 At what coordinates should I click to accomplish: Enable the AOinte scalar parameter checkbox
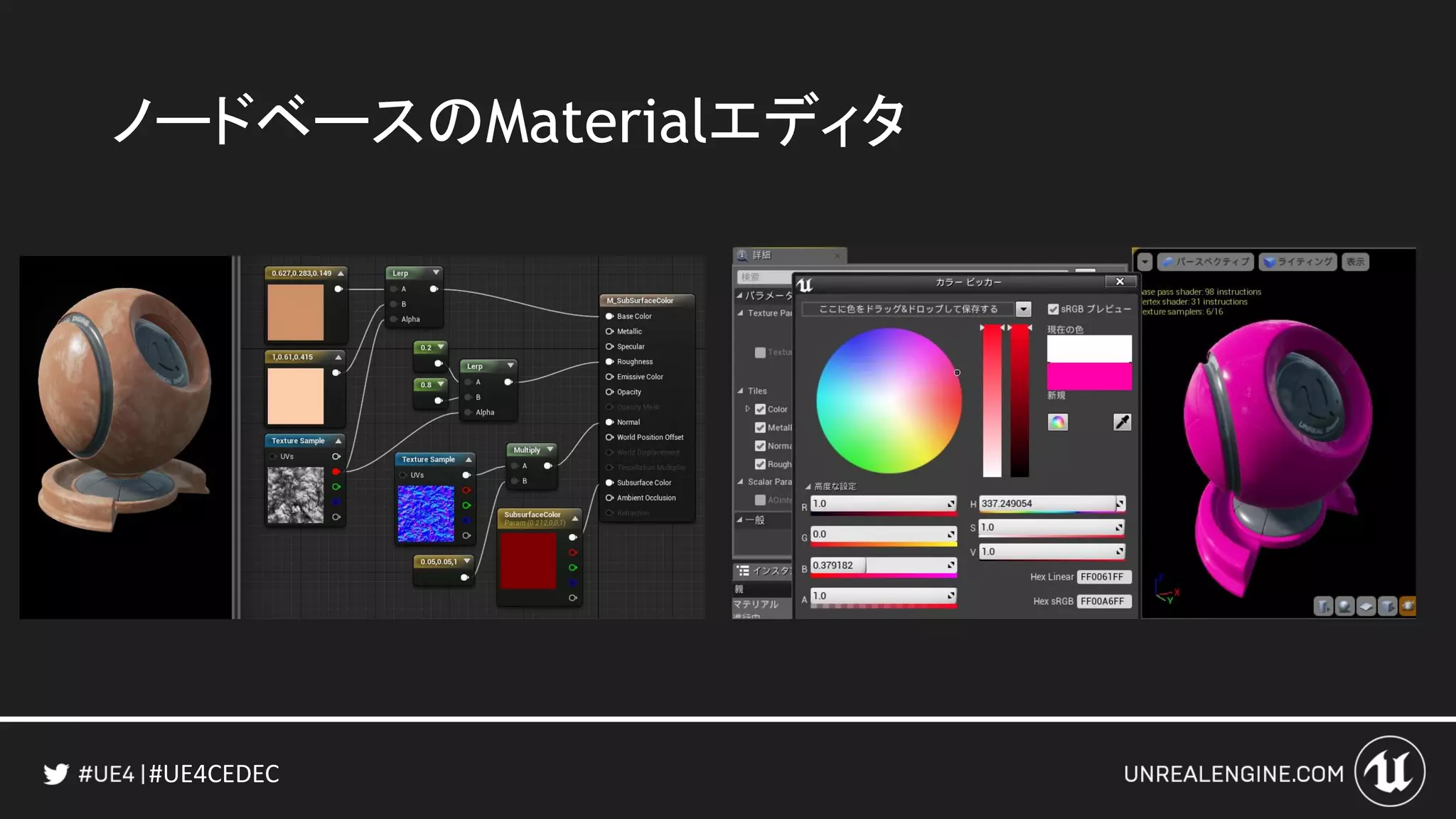click(x=760, y=500)
